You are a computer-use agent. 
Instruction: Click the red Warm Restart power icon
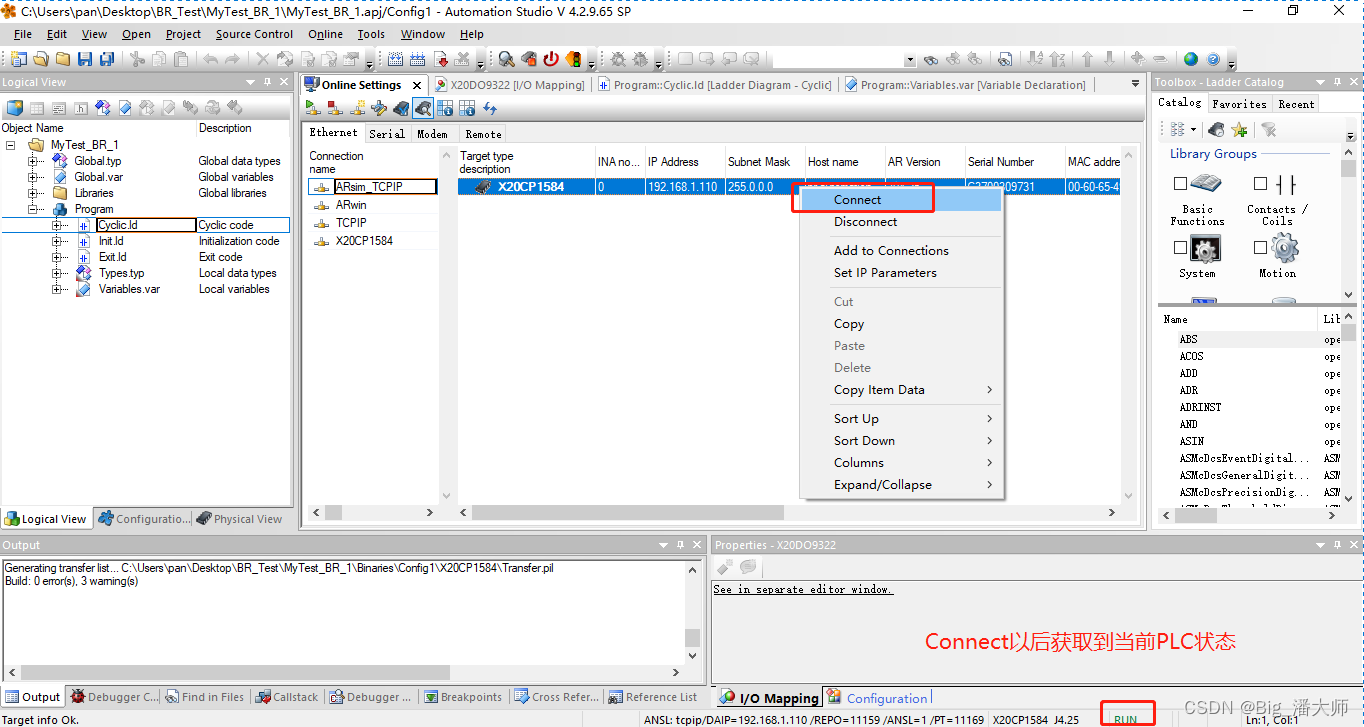tap(551, 59)
